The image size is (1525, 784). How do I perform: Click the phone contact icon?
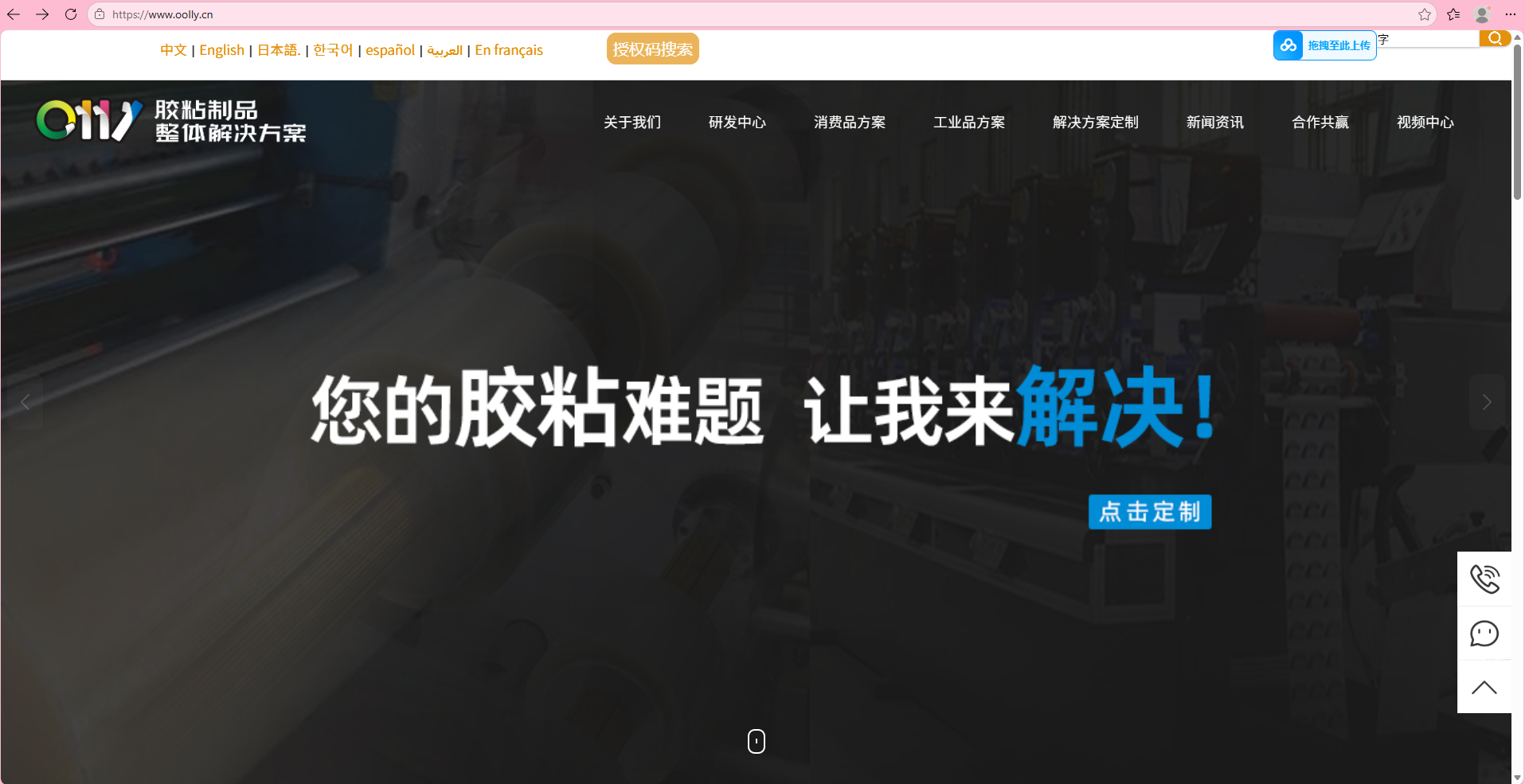(x=1484, y=579)
